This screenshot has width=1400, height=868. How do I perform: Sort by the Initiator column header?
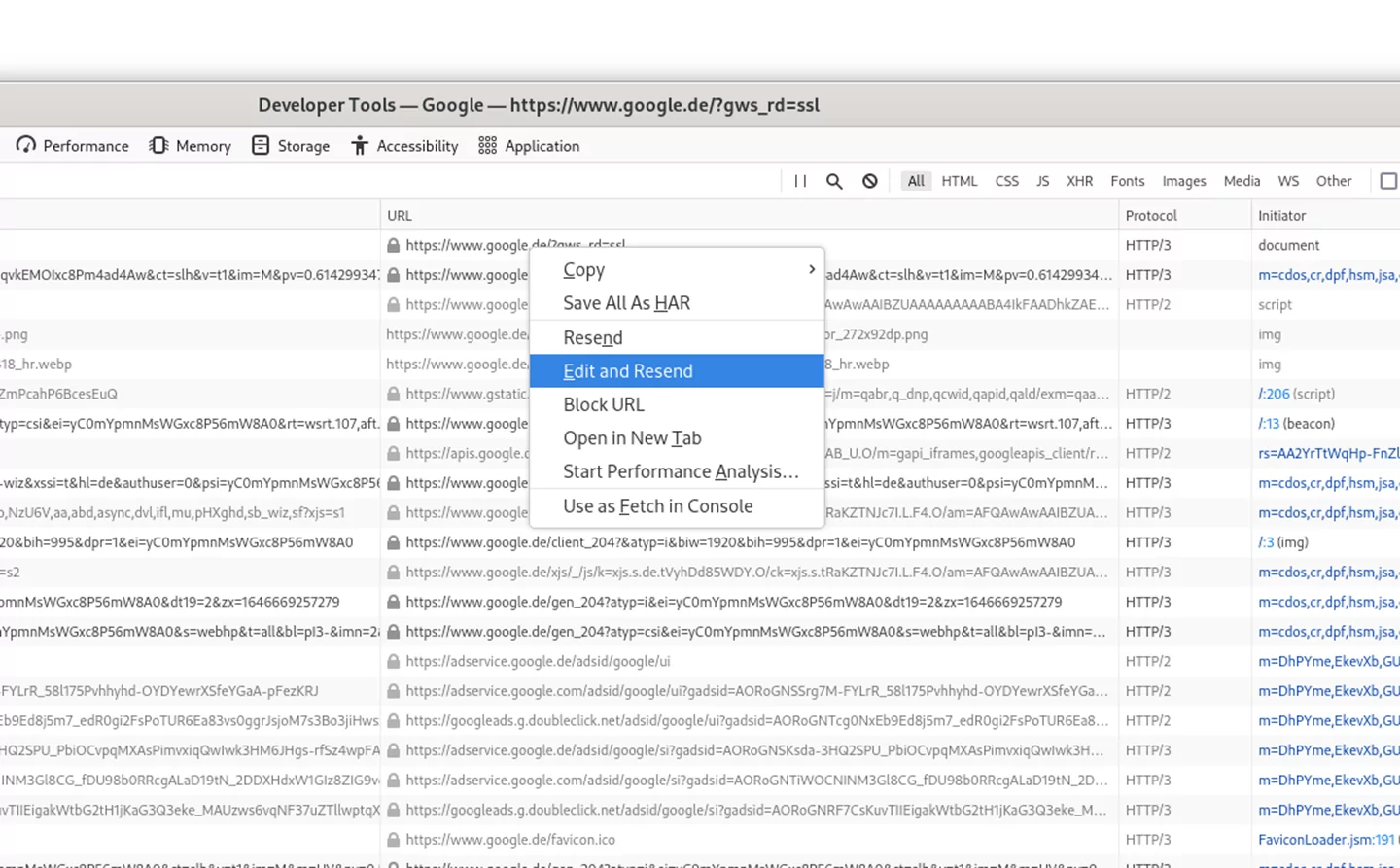pyautogui.click(x=1326, y=216)
